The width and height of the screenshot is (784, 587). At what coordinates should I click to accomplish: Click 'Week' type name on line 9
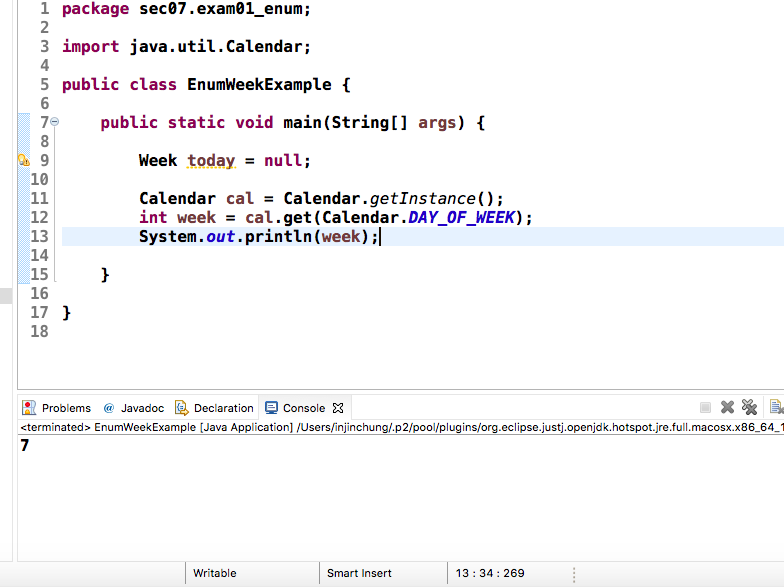[x=158, y=160]
